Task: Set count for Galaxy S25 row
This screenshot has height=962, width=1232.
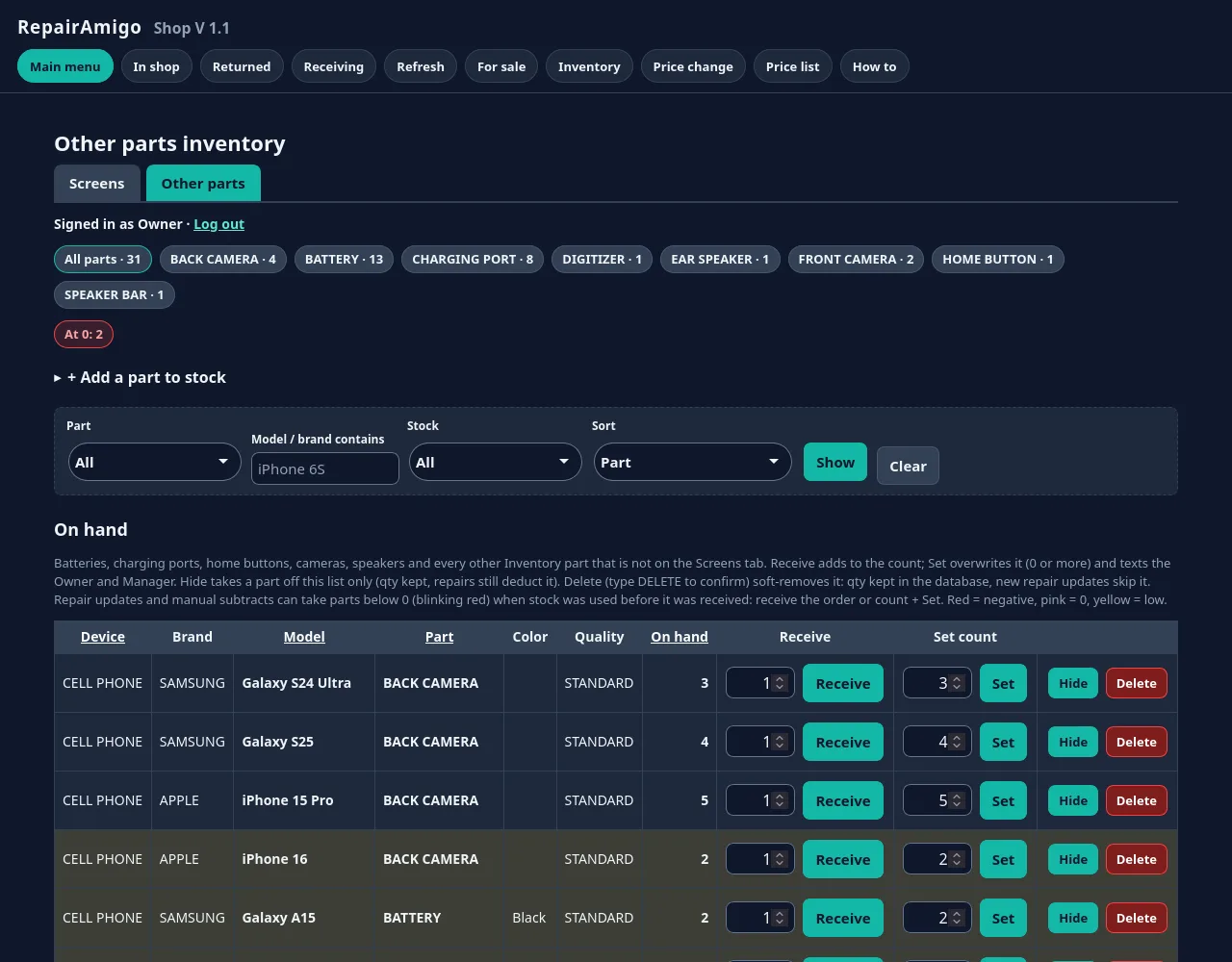Action: point(1003,742)
